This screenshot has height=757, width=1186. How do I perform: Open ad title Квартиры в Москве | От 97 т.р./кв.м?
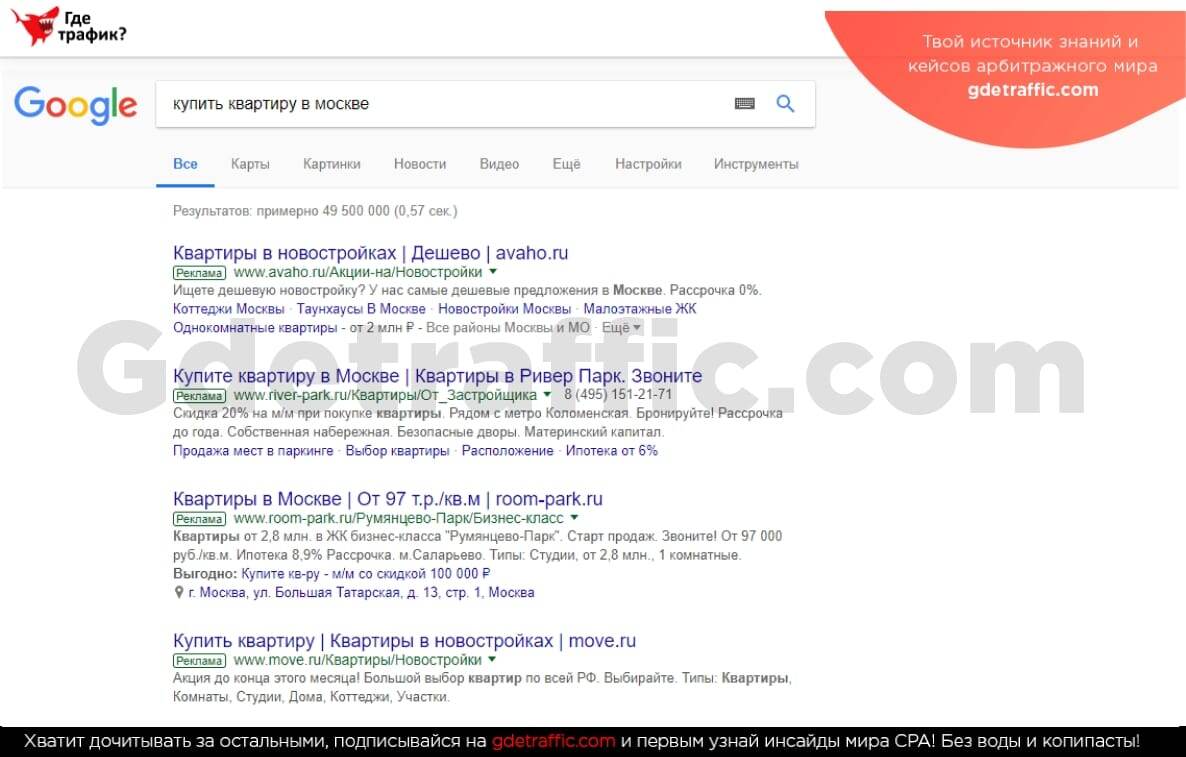pyautogui.click(x=387, y=499)
